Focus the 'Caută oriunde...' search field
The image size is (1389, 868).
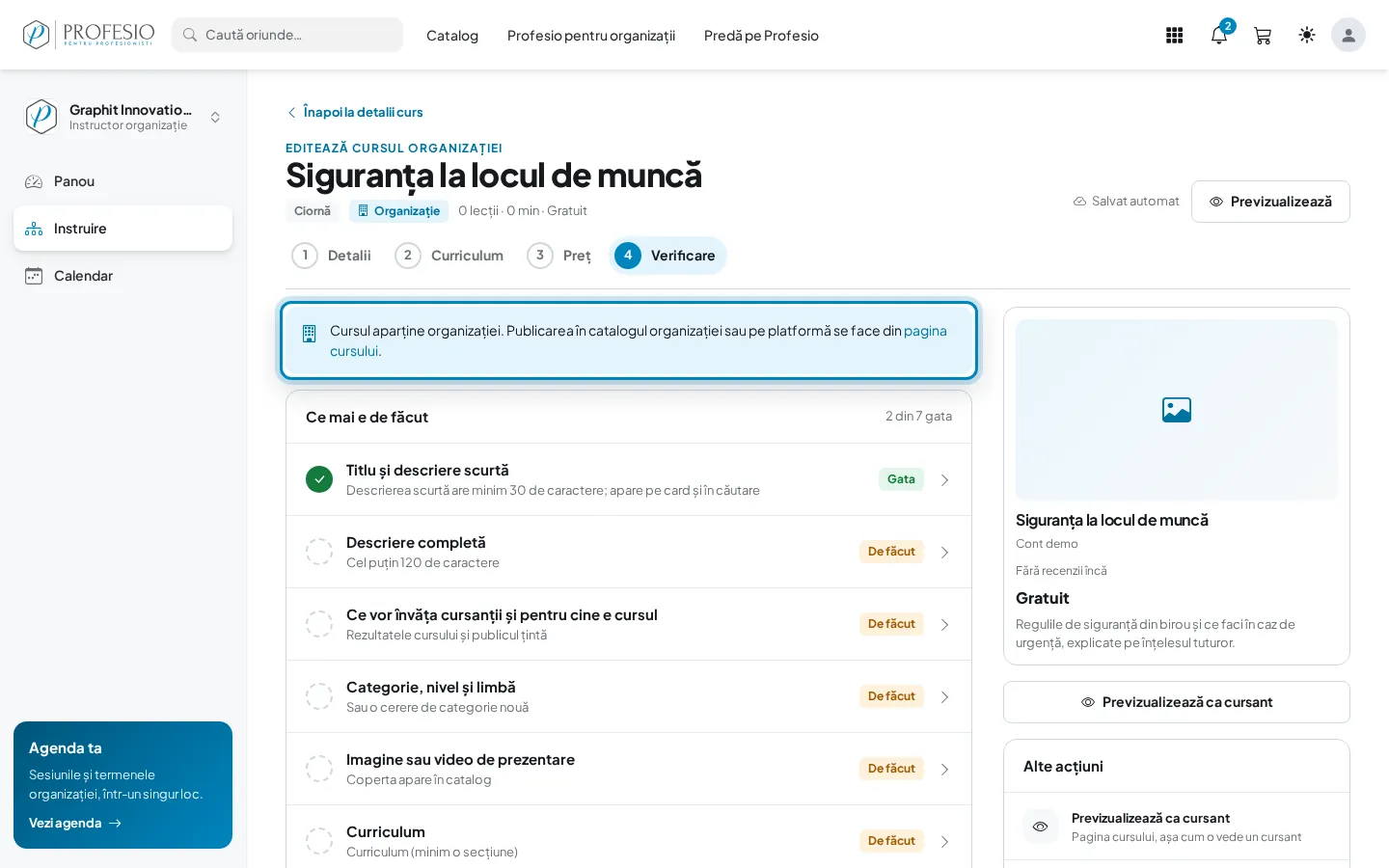click(x=287, y=35)
